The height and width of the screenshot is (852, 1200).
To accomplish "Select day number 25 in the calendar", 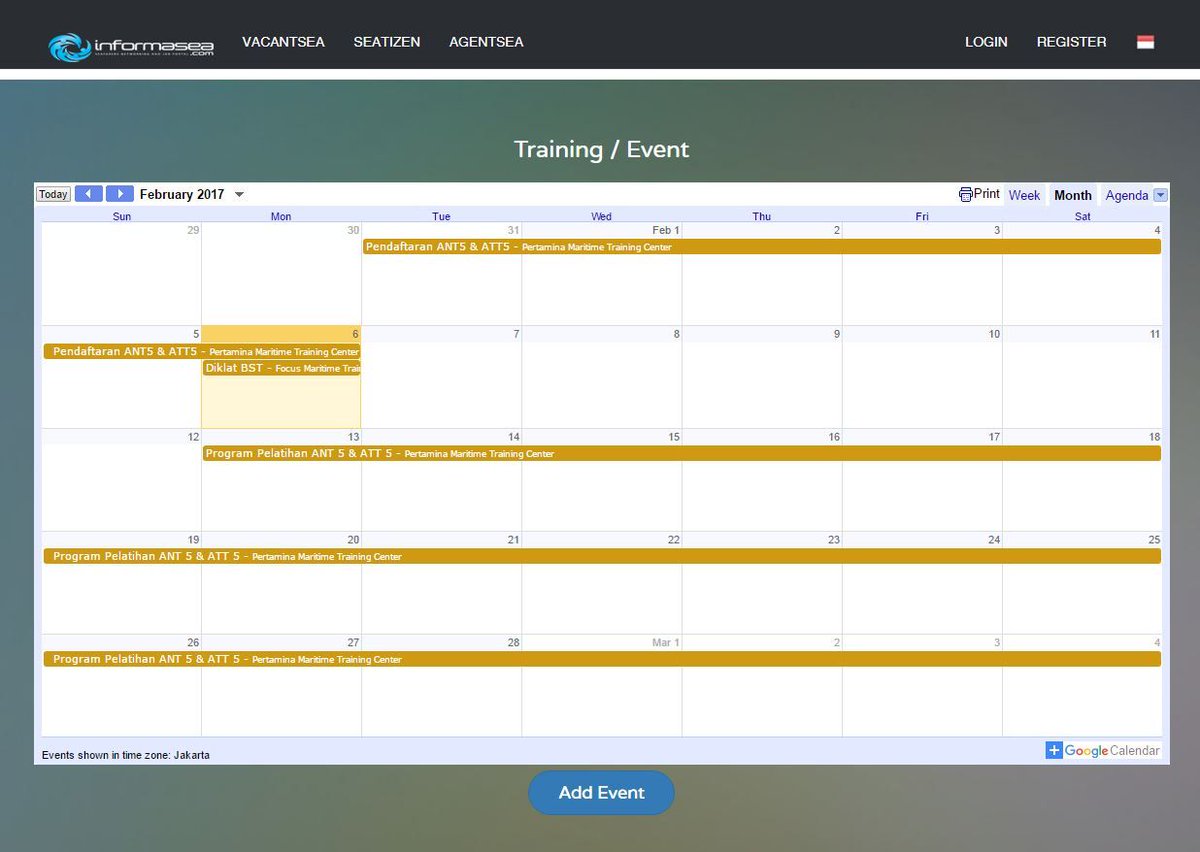I will pyautogui.click(x=1154, y=540).
